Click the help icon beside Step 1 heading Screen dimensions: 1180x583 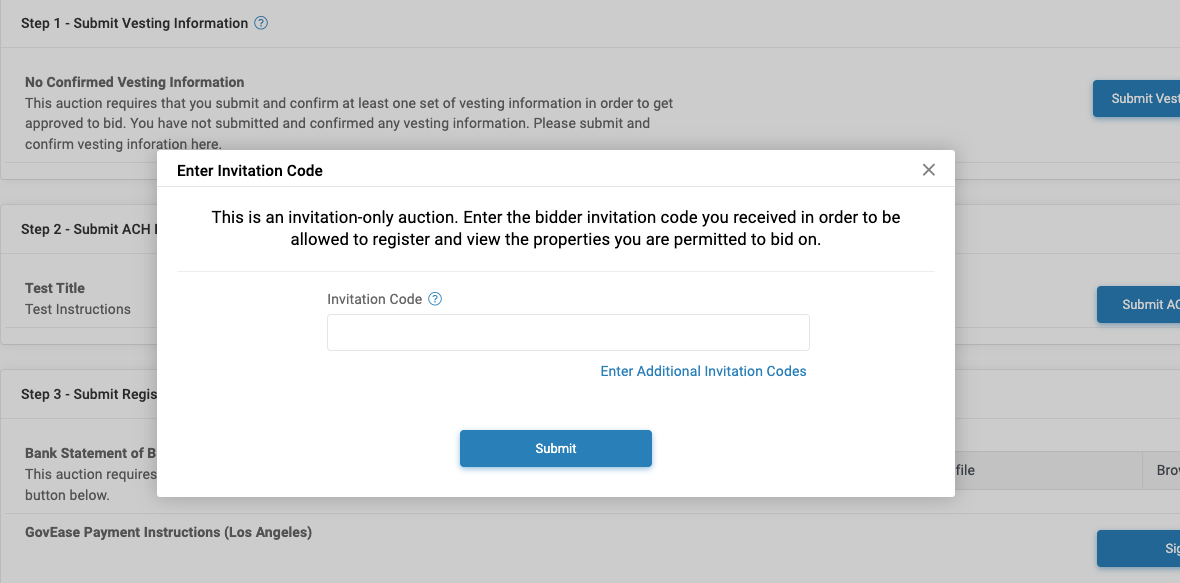point(261,23)
